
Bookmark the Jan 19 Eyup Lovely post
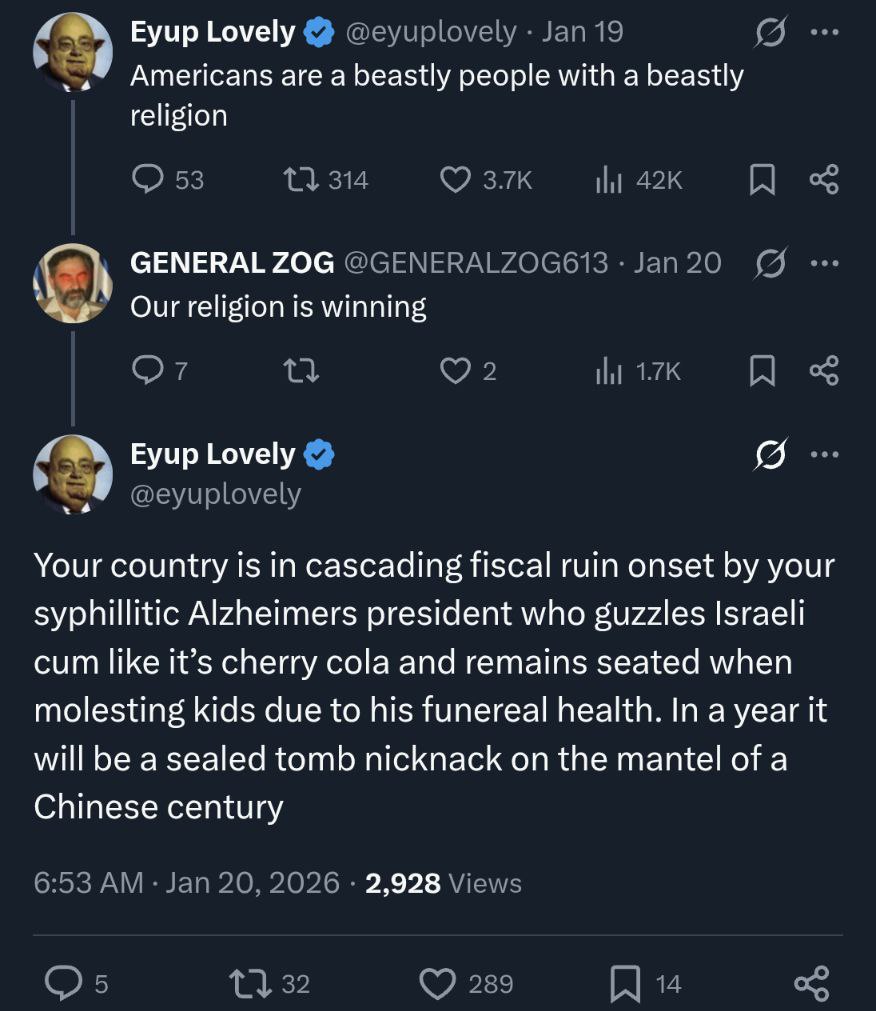point(762,179)
